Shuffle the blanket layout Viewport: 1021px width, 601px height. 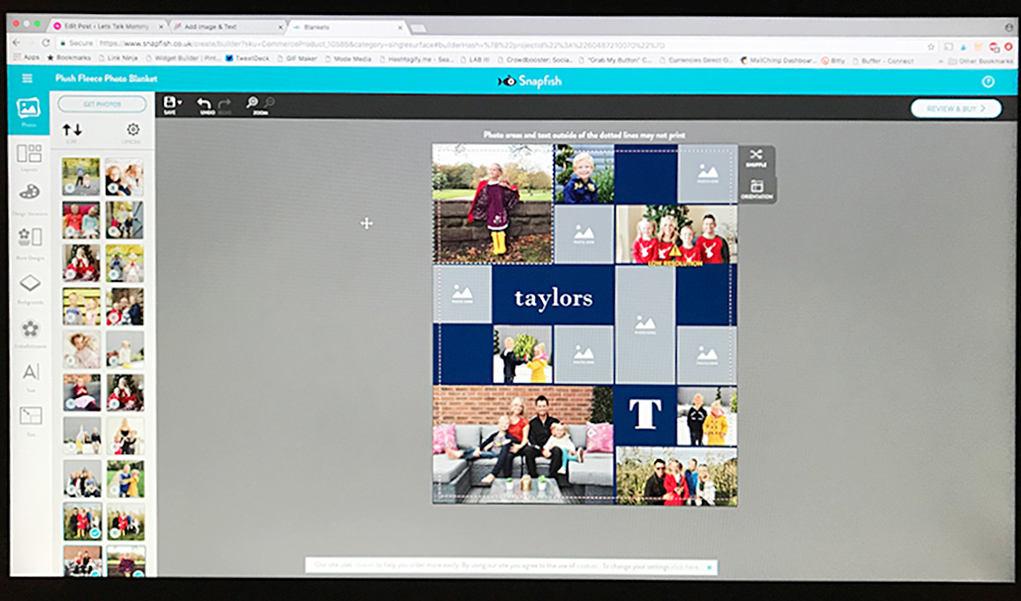pyautogui.click(x=756, y=158)
